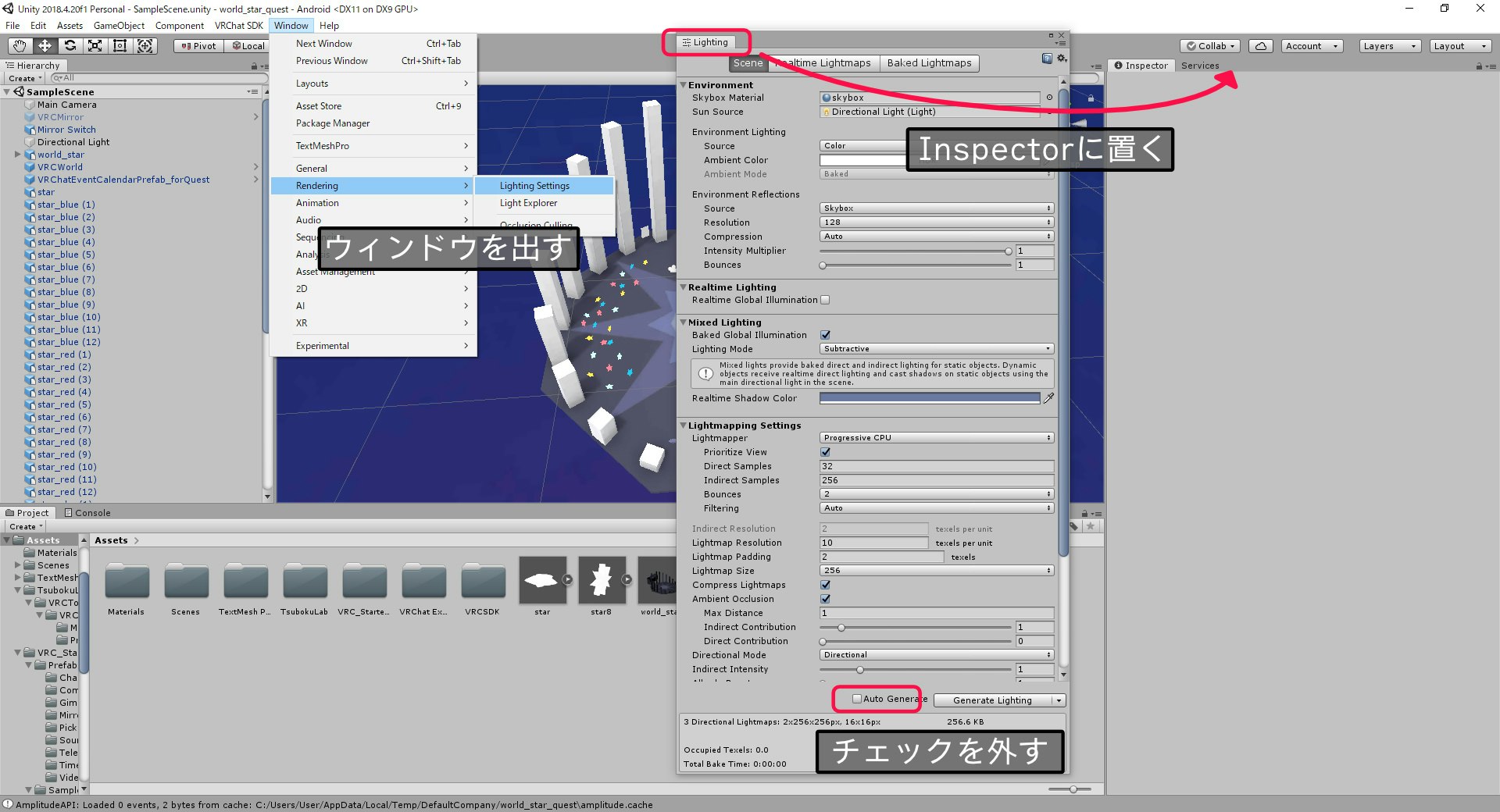Select the Materials folder icon in Assets
Screen dimensions: 1500x812
click(x=127, y=582)
